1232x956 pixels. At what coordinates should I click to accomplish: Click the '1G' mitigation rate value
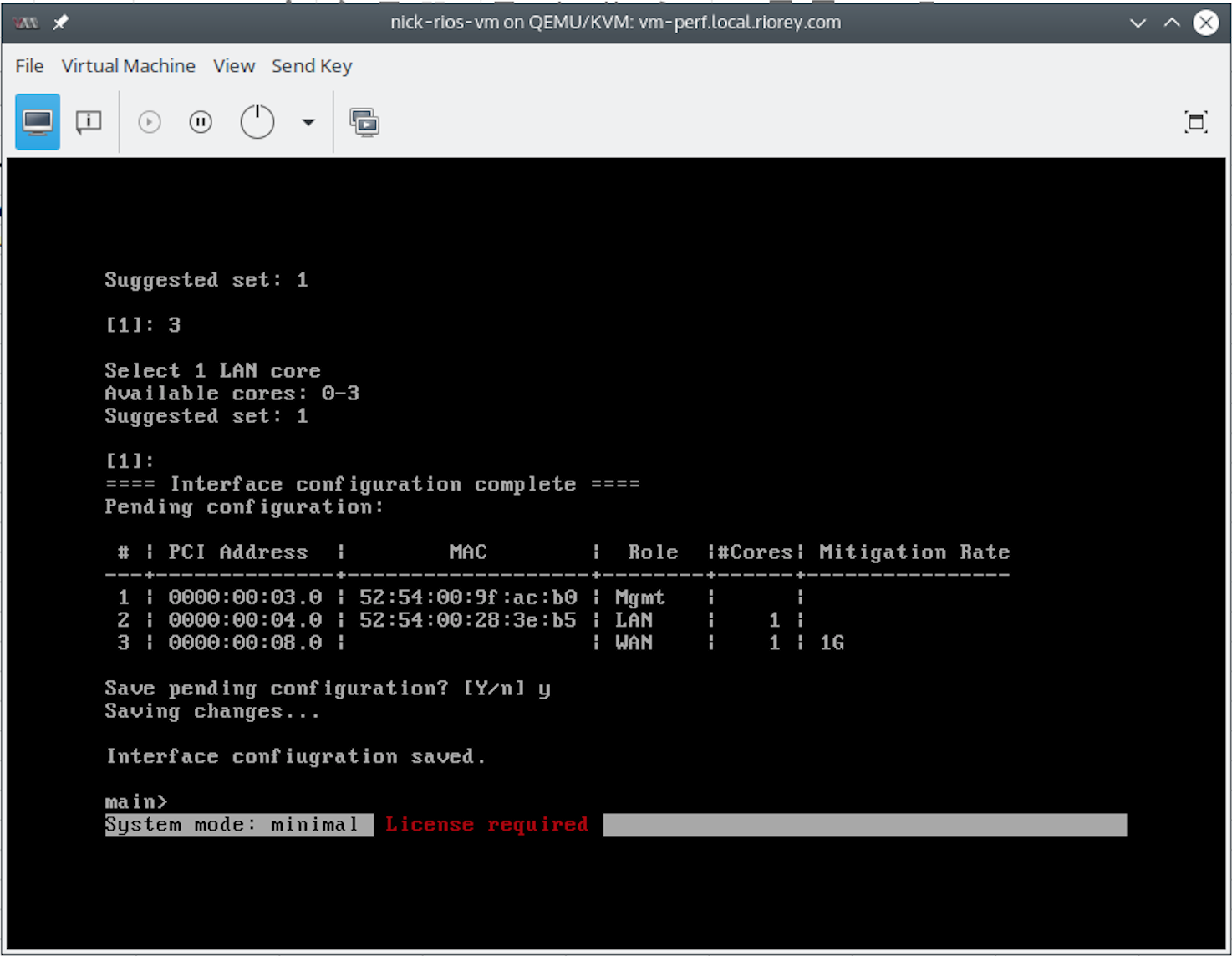(x=832, y=643)
